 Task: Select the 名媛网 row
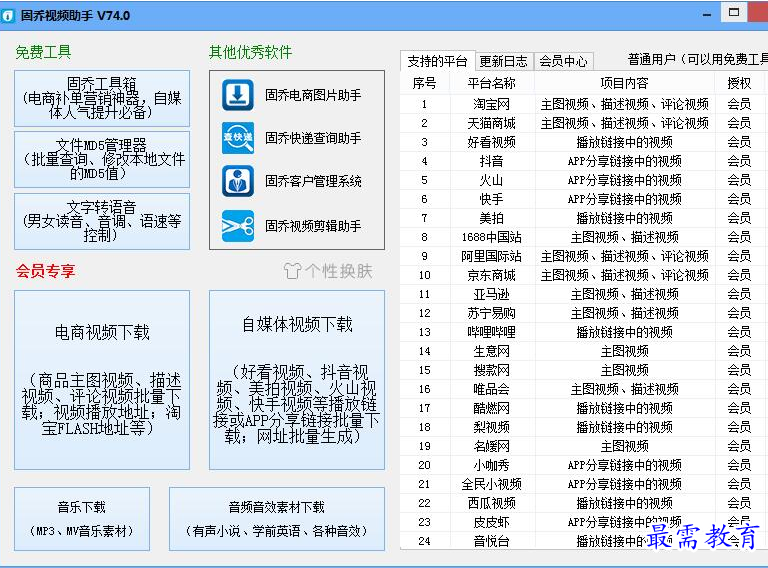[583, 446]
